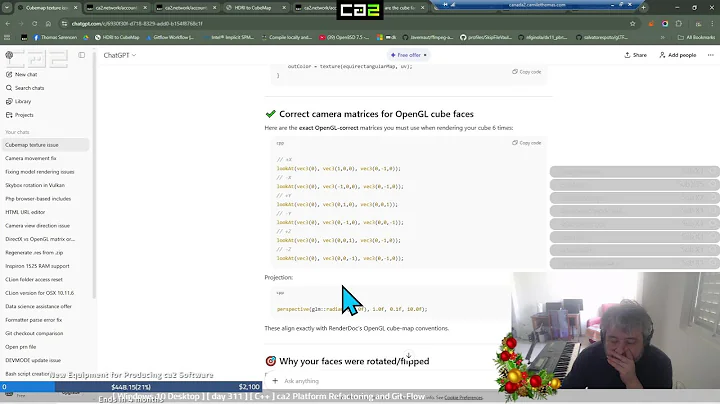Click the Free offer pill
The height and width of the screenshot is (404, 720).
pyautogui.click(x=408, y=55)
